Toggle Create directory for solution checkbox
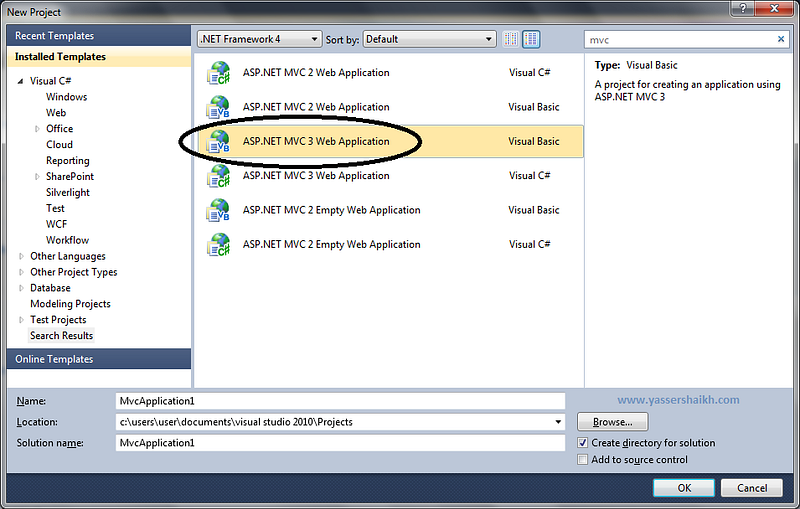 (x=582, y=443)
